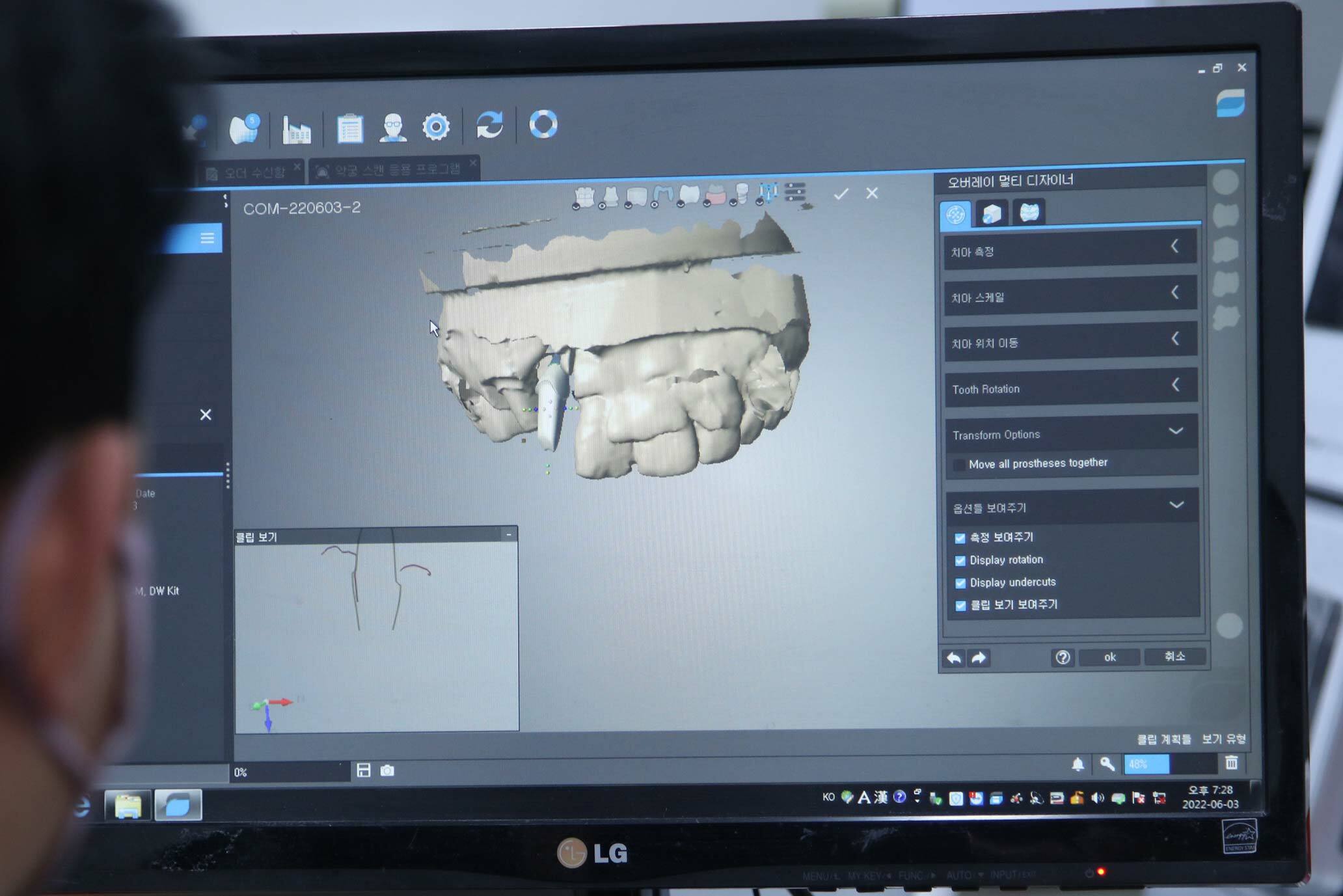
Task: Close the 오더 수신함 tab
Action: (297, 167)
